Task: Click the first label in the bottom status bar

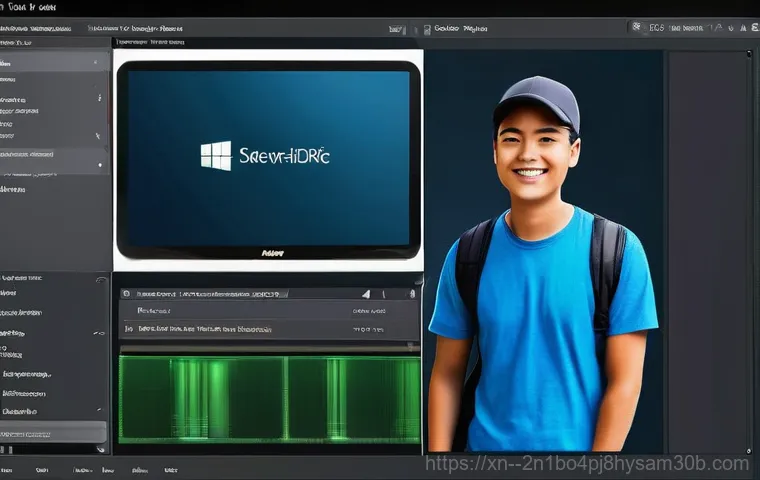Action: [6, 468]
